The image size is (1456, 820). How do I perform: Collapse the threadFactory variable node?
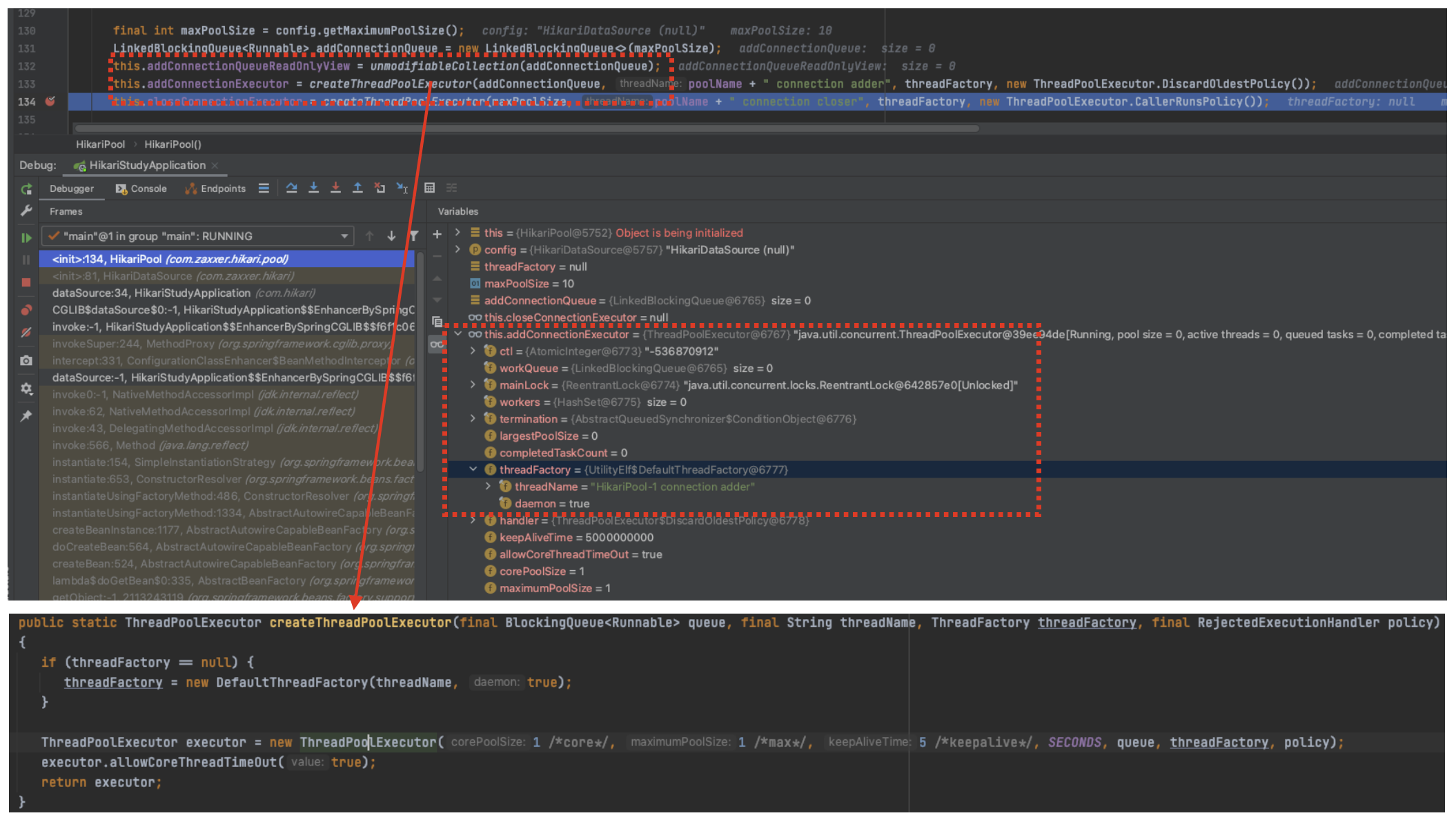pyautogui.click(x=473, y=469)
